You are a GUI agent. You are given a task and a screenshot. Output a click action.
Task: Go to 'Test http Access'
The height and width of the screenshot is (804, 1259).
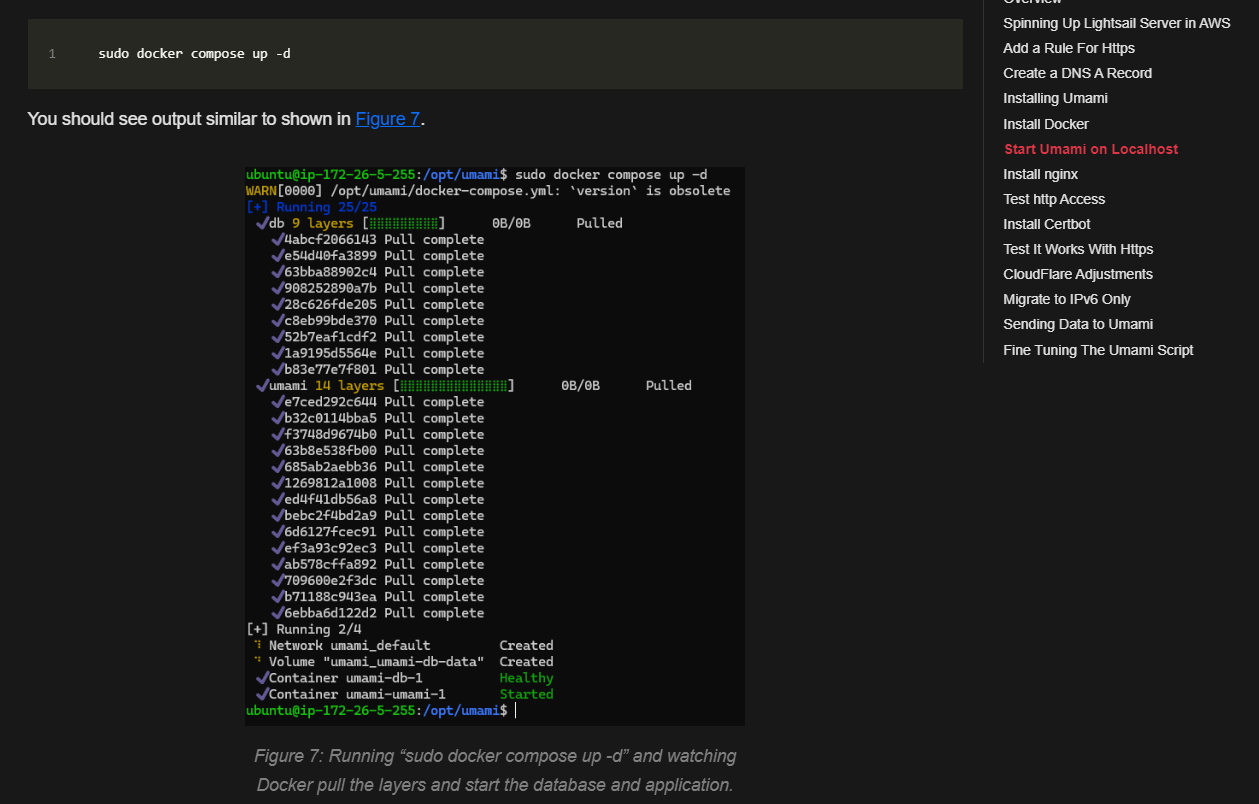coord(1054,199)
